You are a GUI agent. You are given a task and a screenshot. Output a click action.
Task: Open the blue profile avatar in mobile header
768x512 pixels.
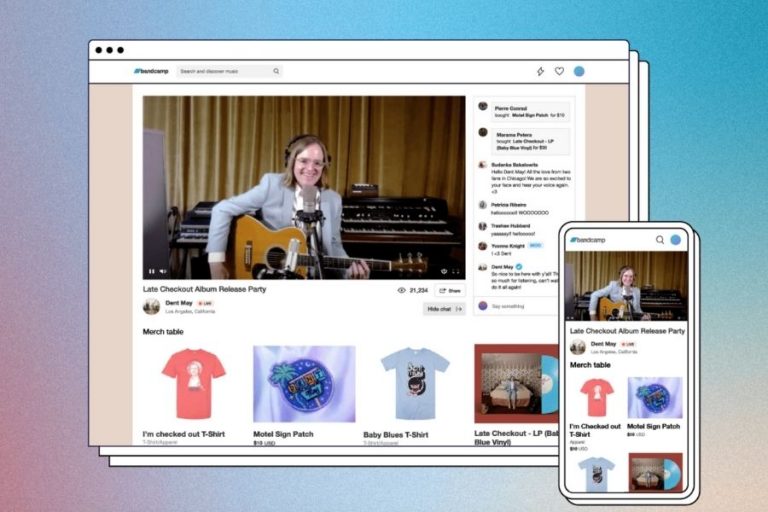[x=675, y=240]
